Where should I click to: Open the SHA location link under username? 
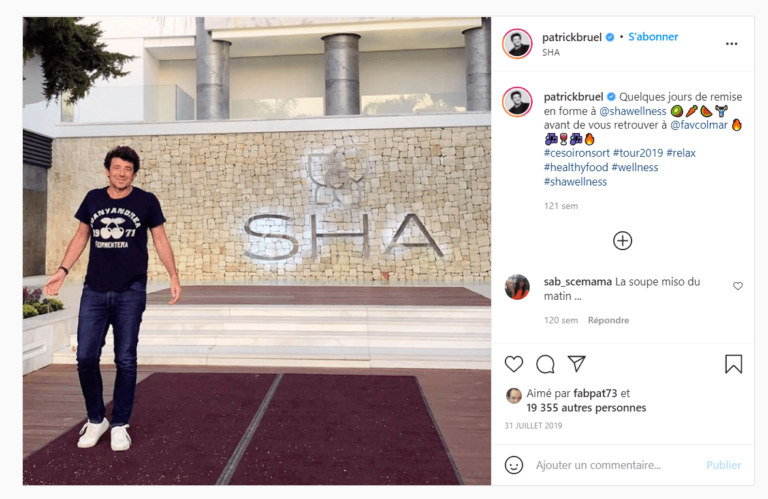551,52
